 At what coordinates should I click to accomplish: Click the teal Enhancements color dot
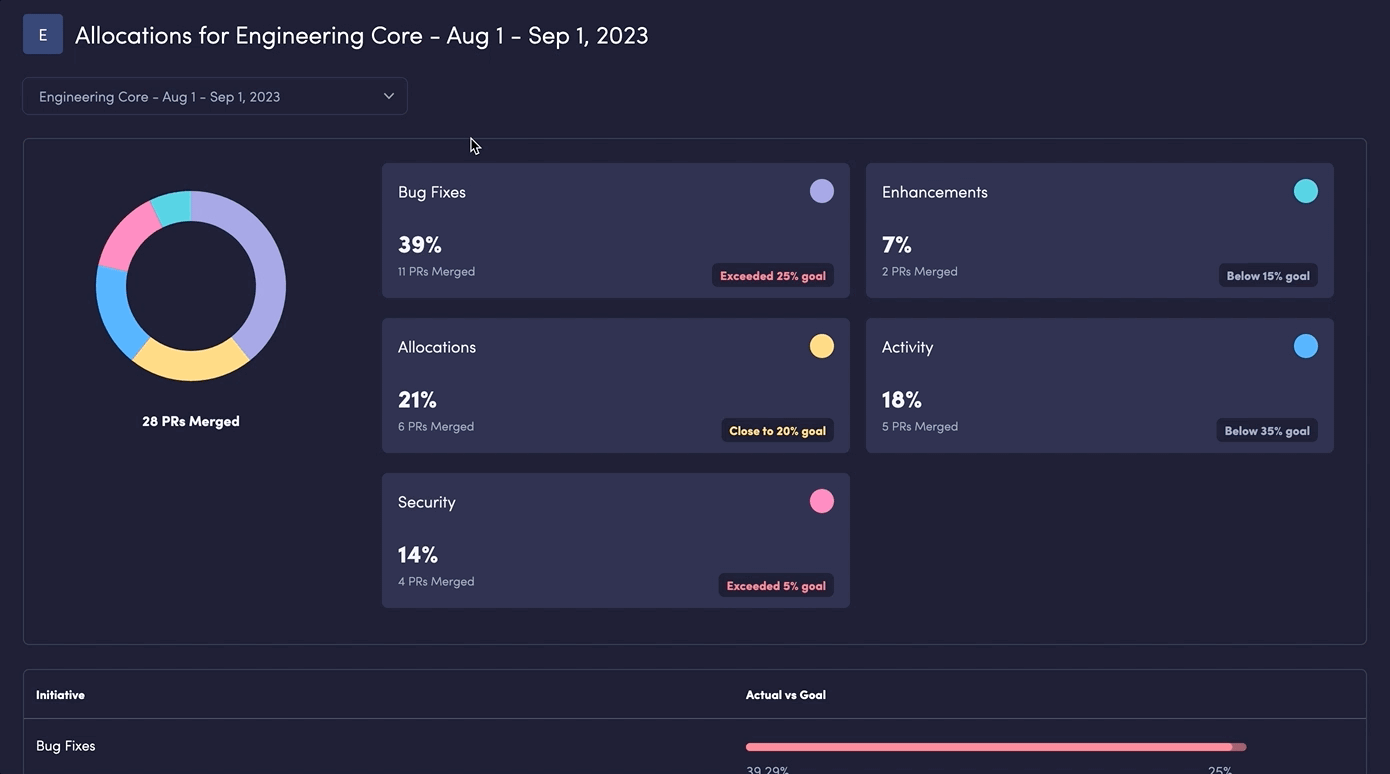tap(1305, 191)
